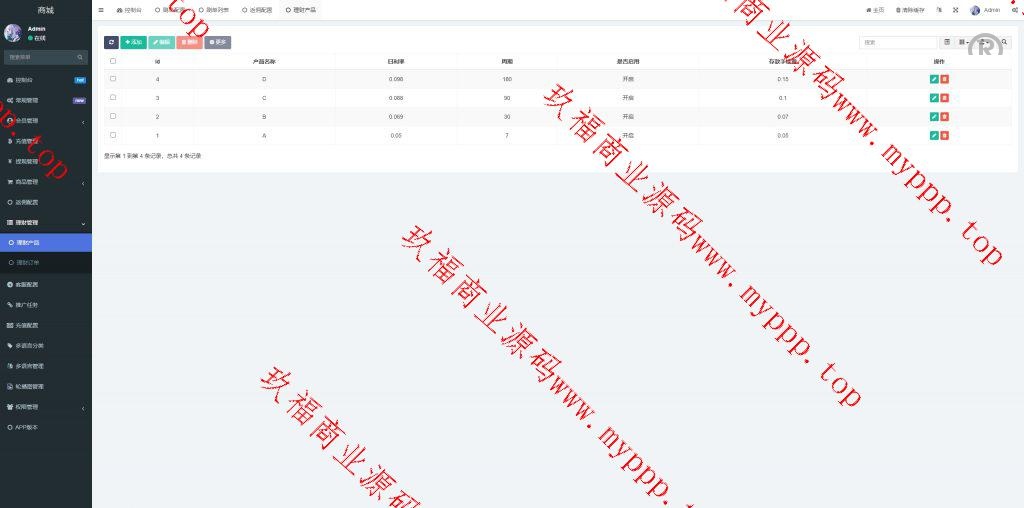Click the red delete icon for product A

click(944, 135)
